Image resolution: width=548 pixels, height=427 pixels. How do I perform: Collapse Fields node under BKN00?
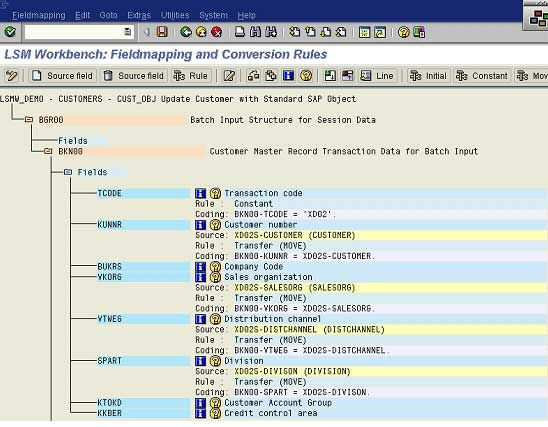(68, 172)
